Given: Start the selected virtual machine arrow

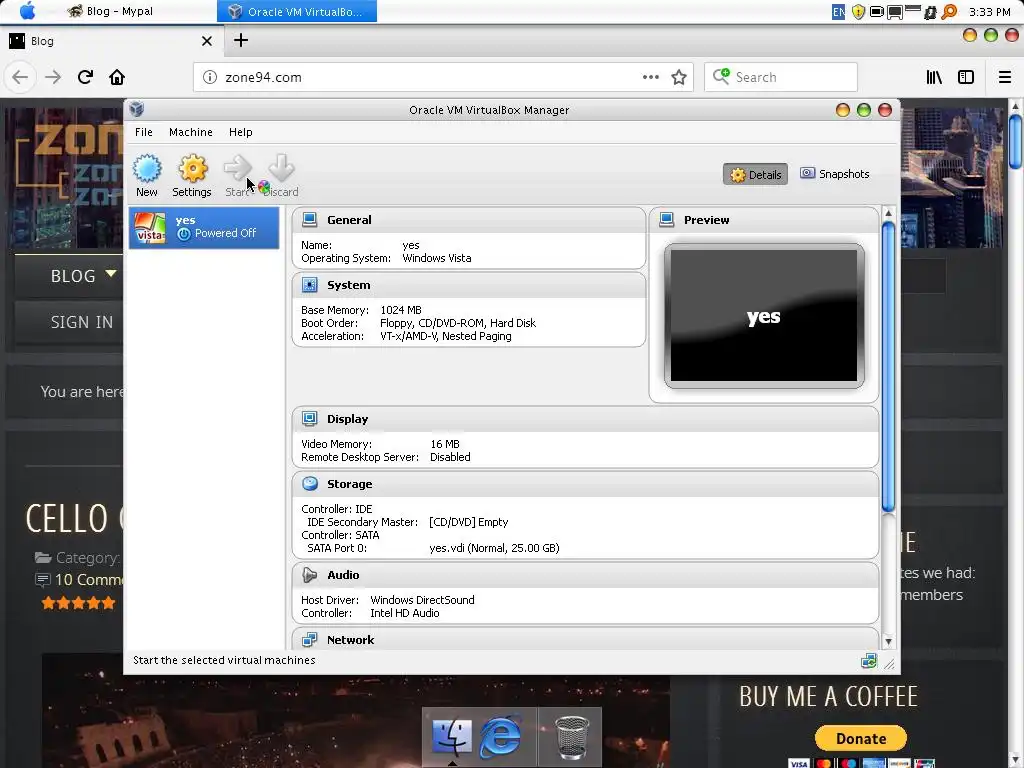Looking at the screenshot, I should tap(238, 168).
